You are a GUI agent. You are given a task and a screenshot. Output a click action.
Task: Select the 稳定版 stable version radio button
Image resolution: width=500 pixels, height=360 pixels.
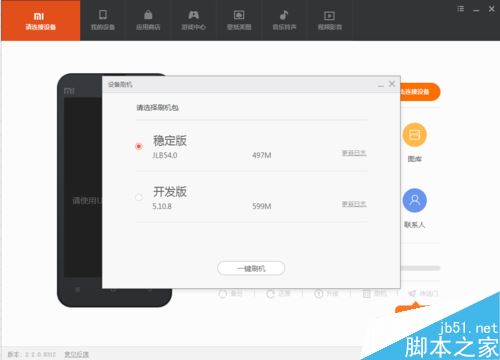[139, 146]
